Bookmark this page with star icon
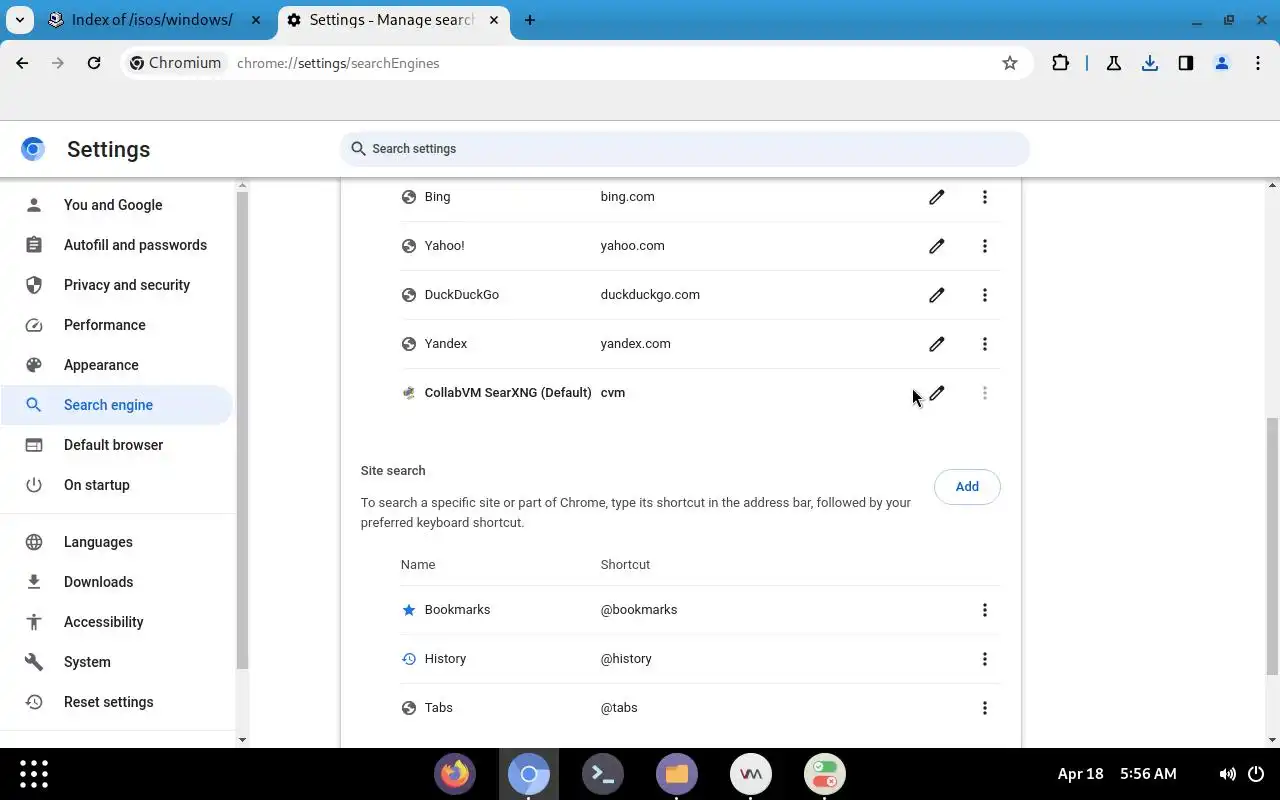Viewport: 1280px width, 800px height. [1010, 63]
